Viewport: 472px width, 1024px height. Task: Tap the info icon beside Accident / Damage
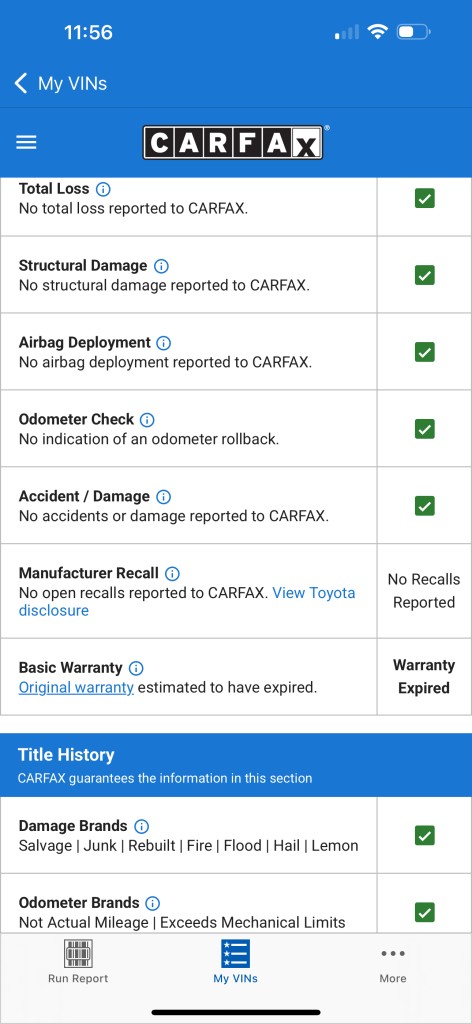click(163, 497)
